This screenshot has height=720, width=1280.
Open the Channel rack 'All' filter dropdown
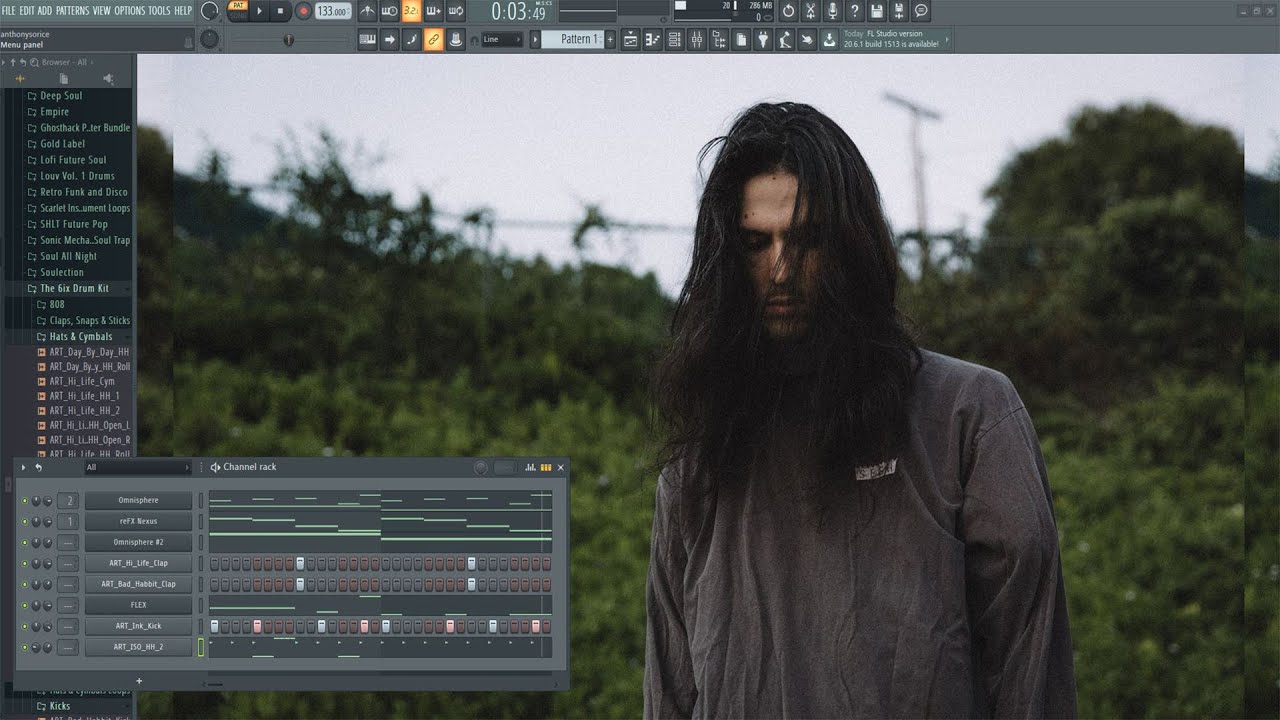point(137,467)
